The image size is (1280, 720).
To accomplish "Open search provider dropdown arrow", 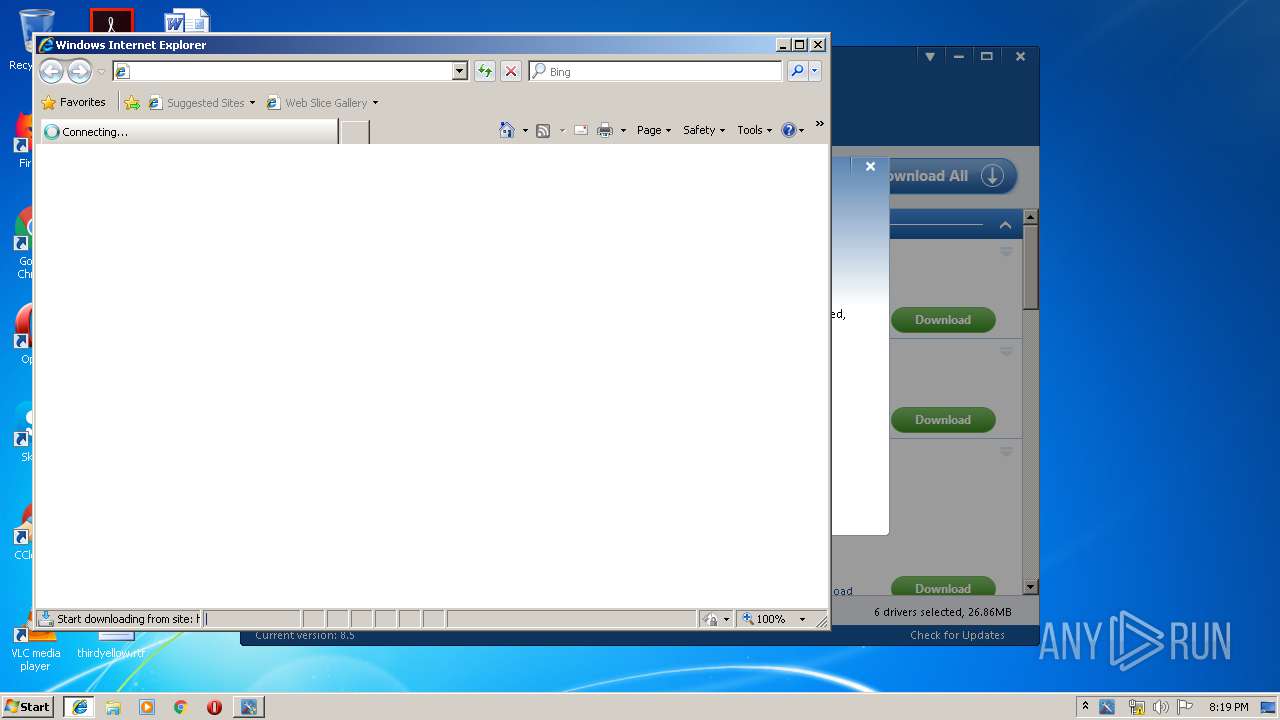I will (x=815, y=71).
